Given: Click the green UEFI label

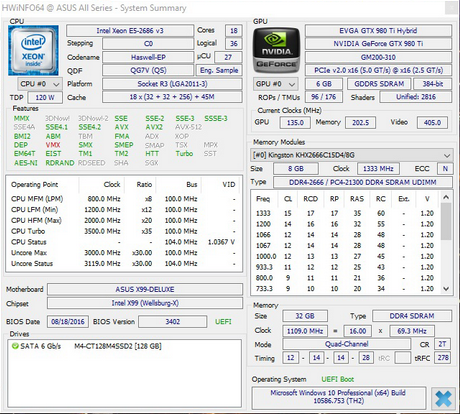Looking at the screenshot, I should pos(223,322).
